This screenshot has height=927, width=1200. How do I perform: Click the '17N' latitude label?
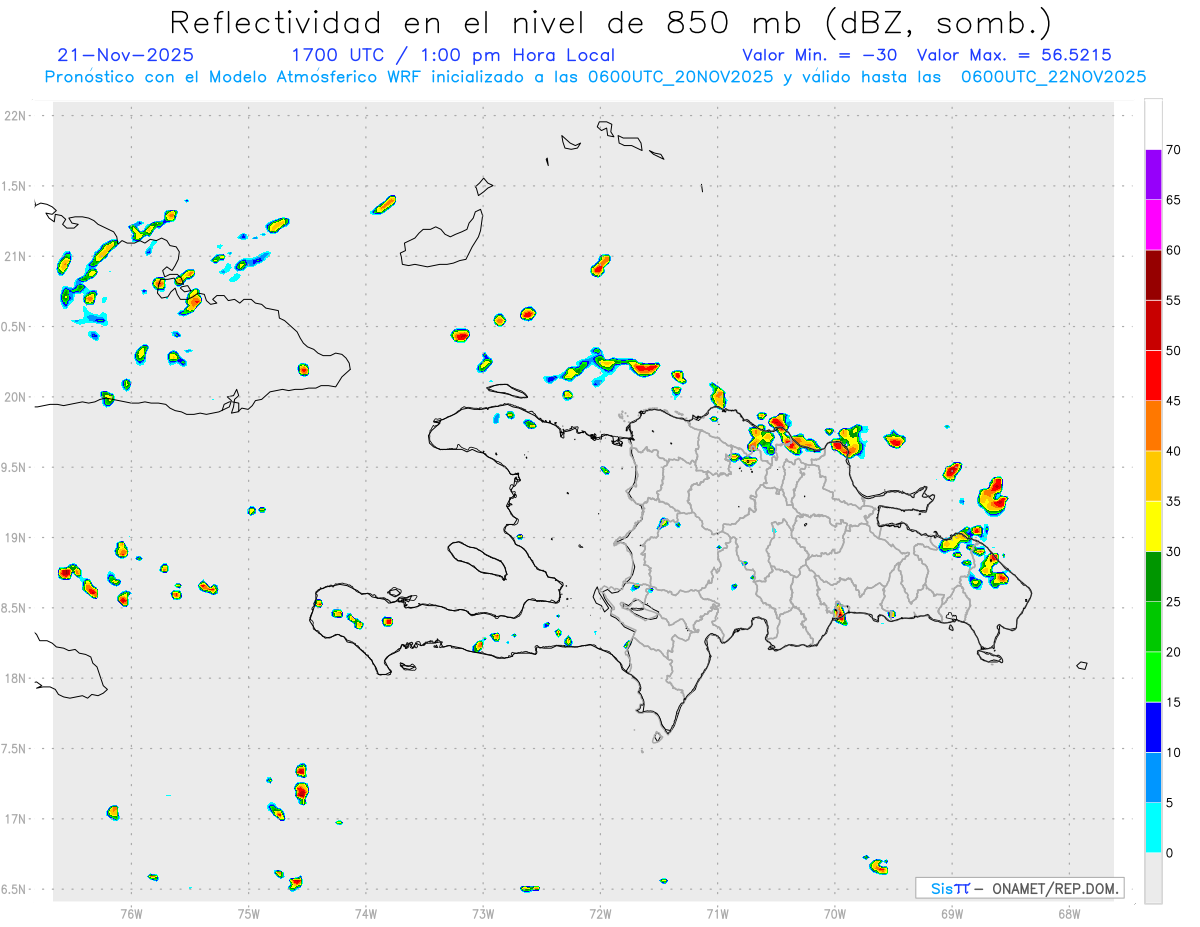click(16, 819)
